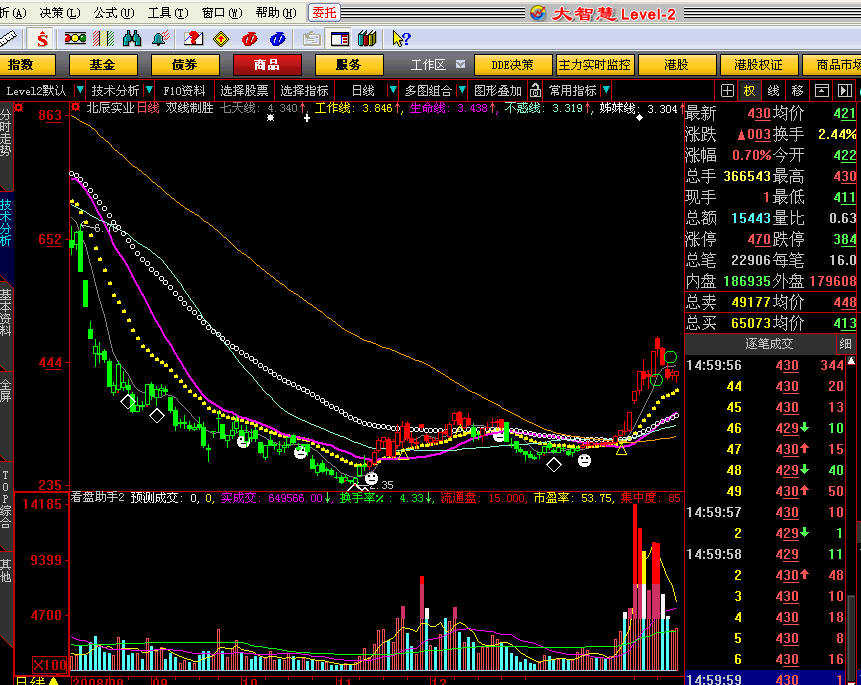Open the books library icon

[x=367, y=38]
